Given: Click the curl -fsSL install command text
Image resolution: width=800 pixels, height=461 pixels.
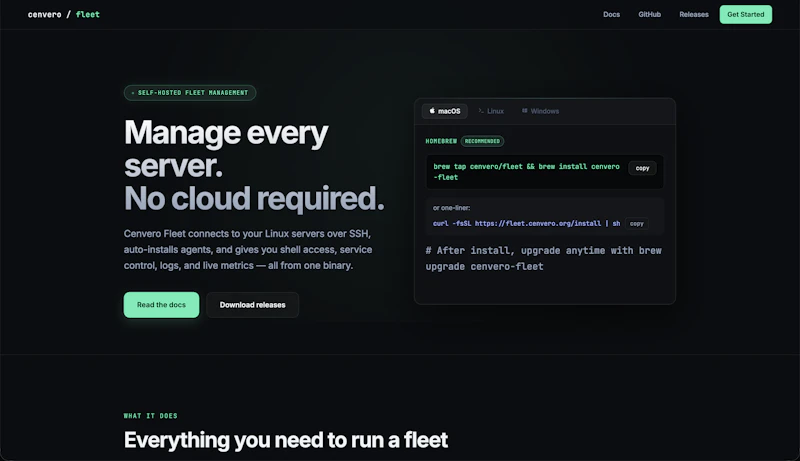Looking at the screenshot, I should [x=527, y=224].
